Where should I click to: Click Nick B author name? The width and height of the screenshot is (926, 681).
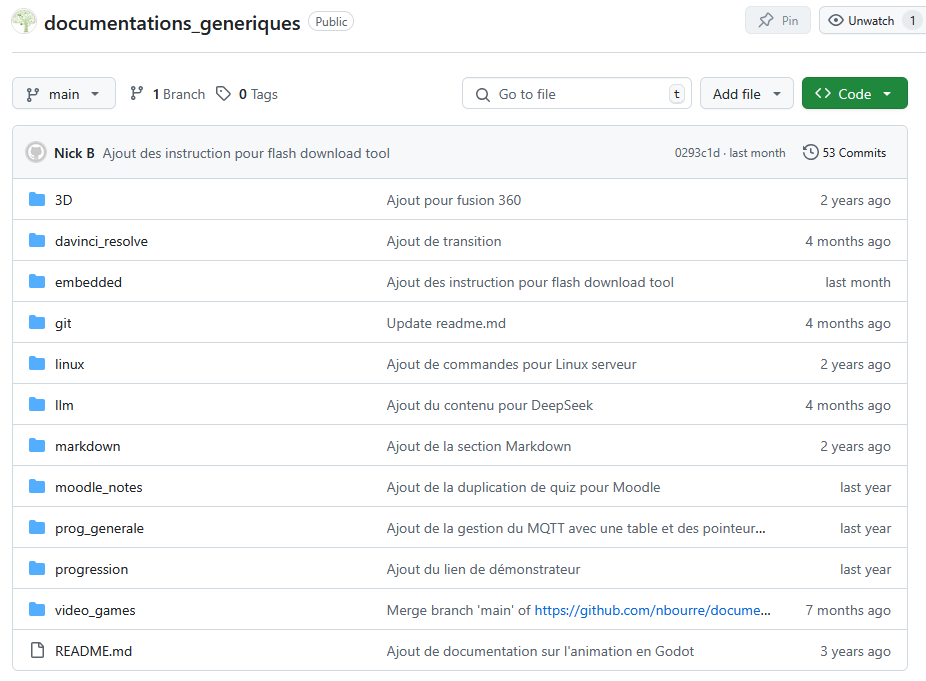coord(74,153)
